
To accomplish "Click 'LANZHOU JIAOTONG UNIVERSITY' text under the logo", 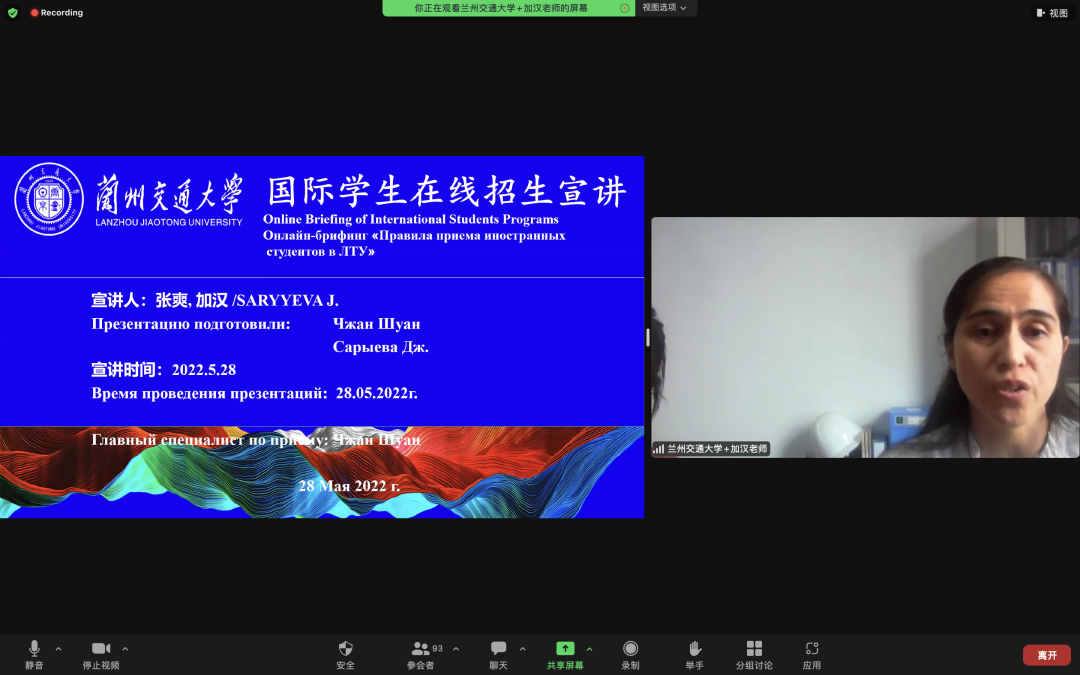I will 169,222.
